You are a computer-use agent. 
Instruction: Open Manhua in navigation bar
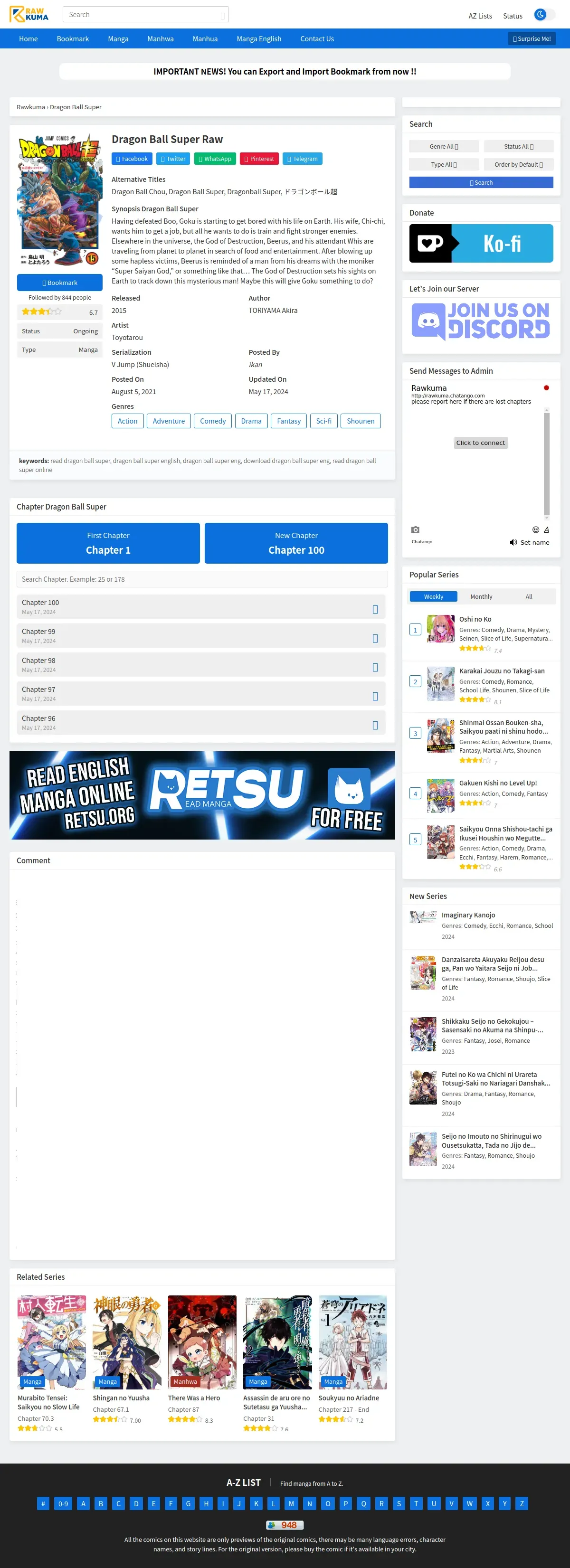[205, 39]
